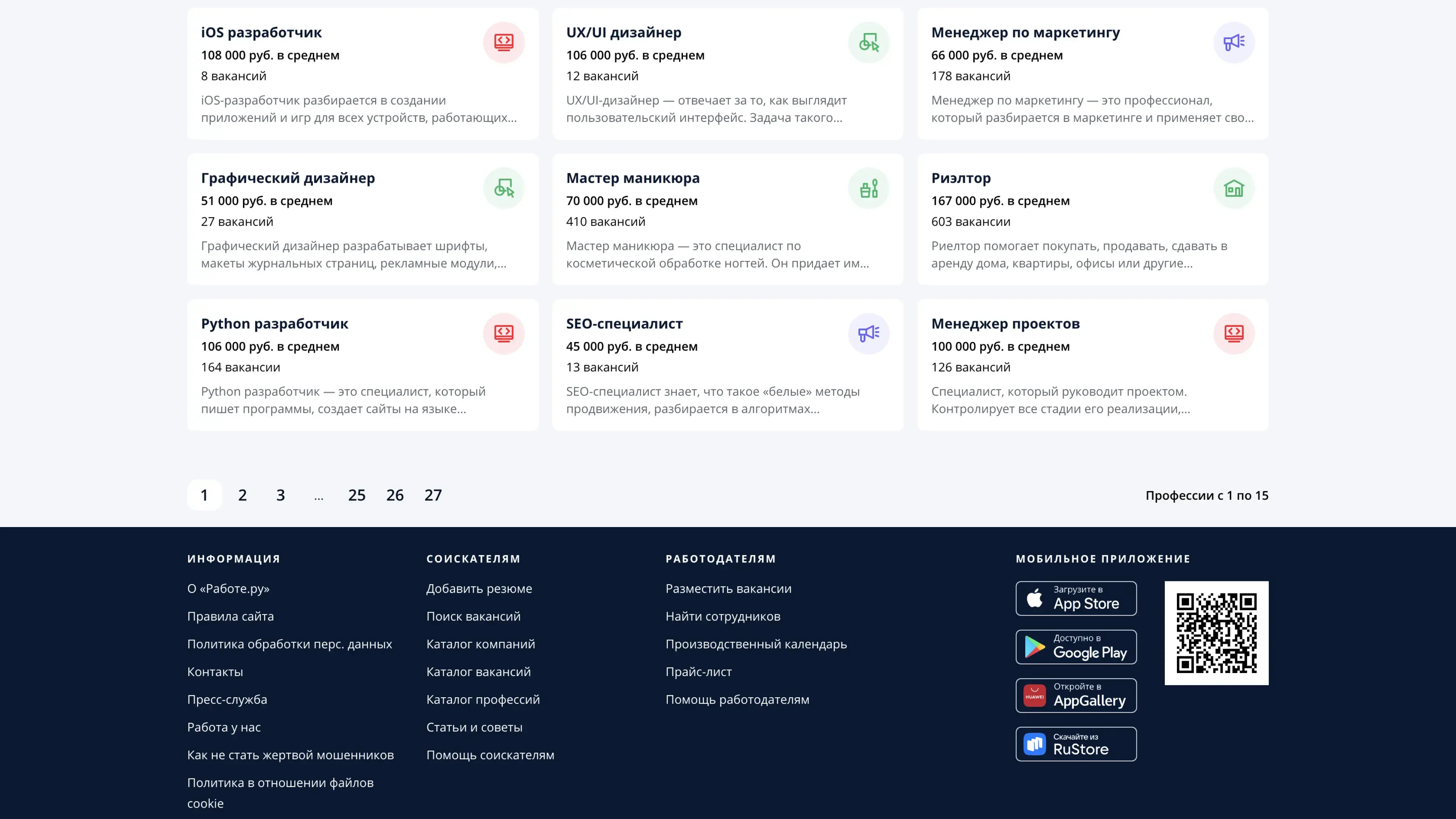The image size is (1456, 819).
Task: Open the Huawei AppGallery badge
Action: tap(1076, 695)
